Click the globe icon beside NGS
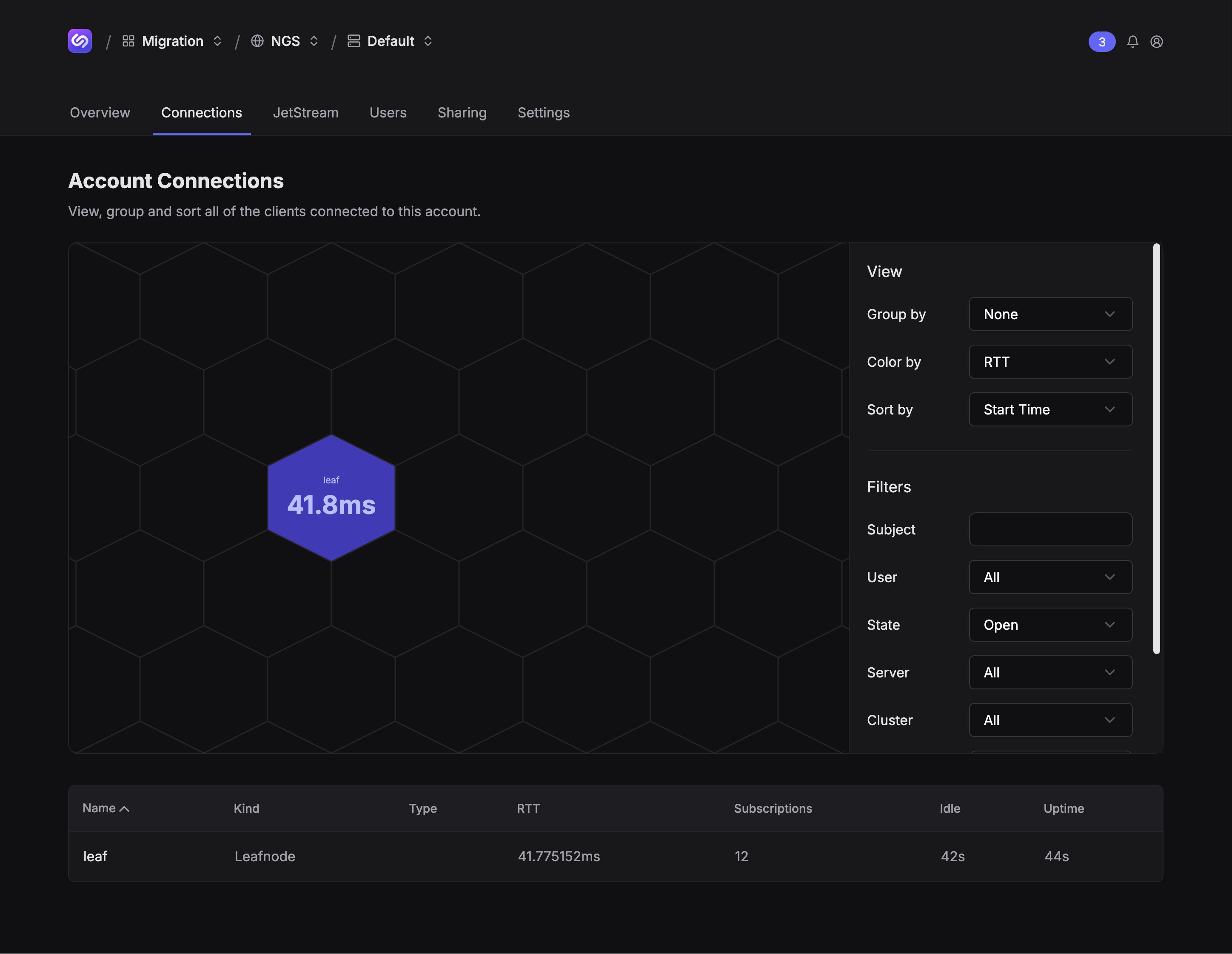The image size is (1232, 954). click(x=257, y=41)
